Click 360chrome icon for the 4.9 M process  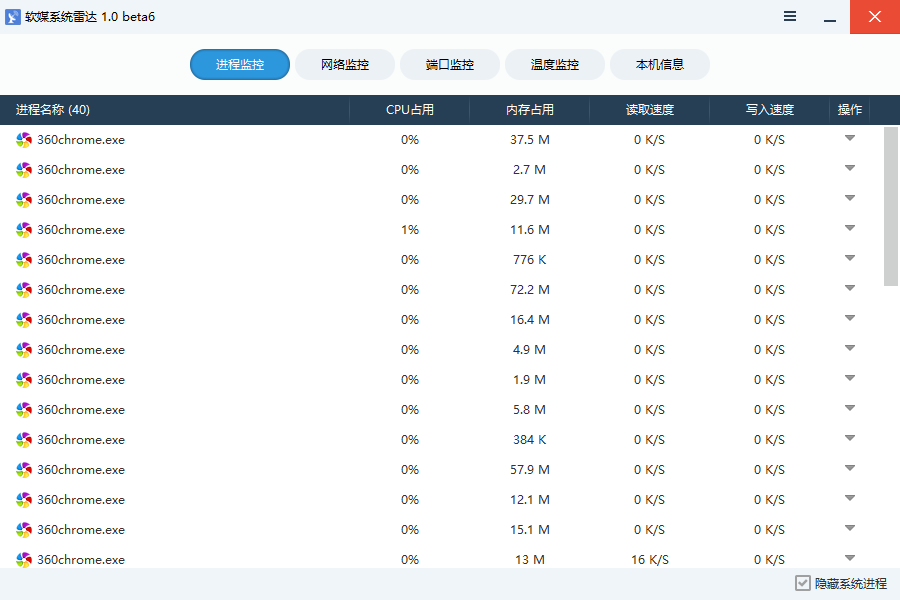[24, 350]
